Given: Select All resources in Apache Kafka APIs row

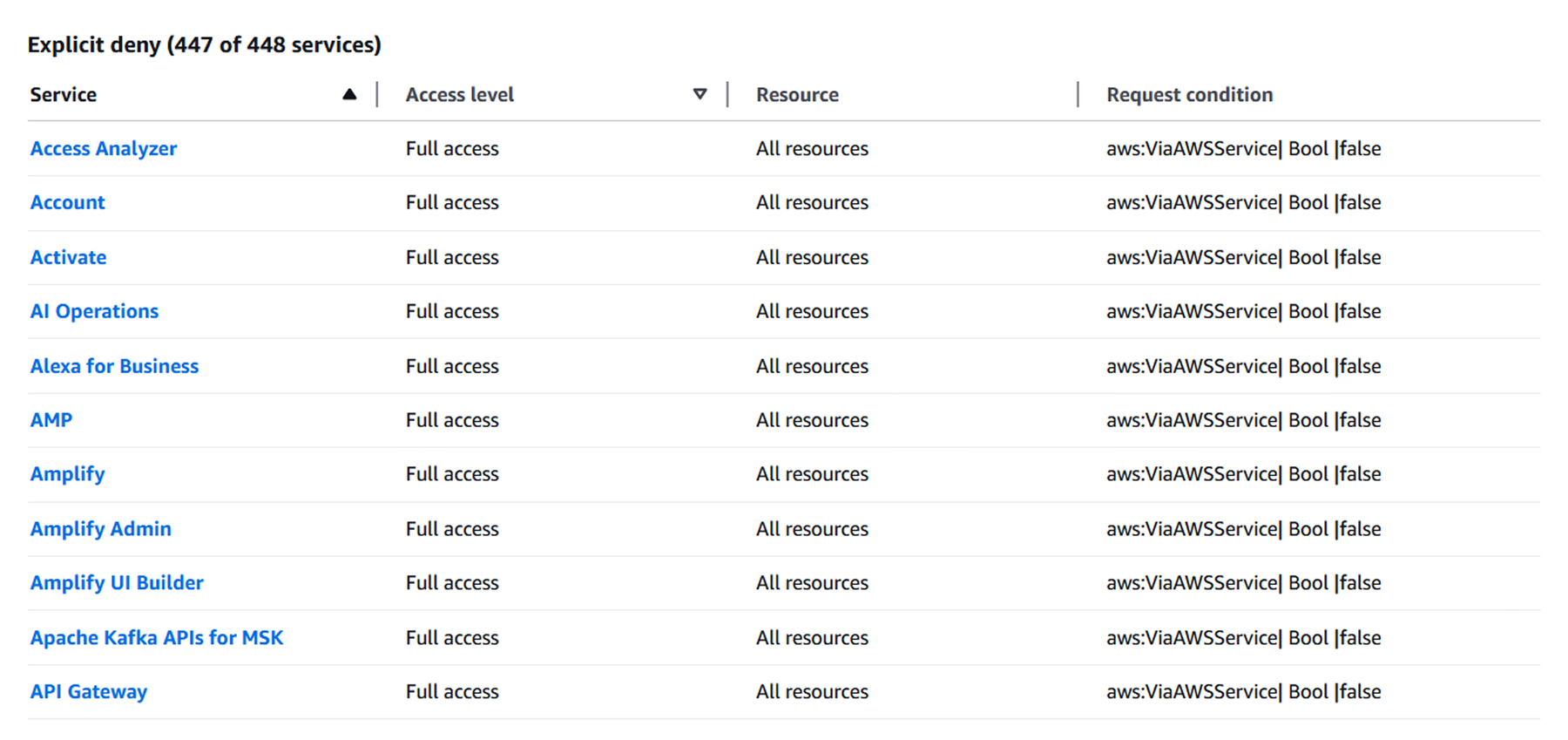Looking at the screenshot, I should 812,638.
